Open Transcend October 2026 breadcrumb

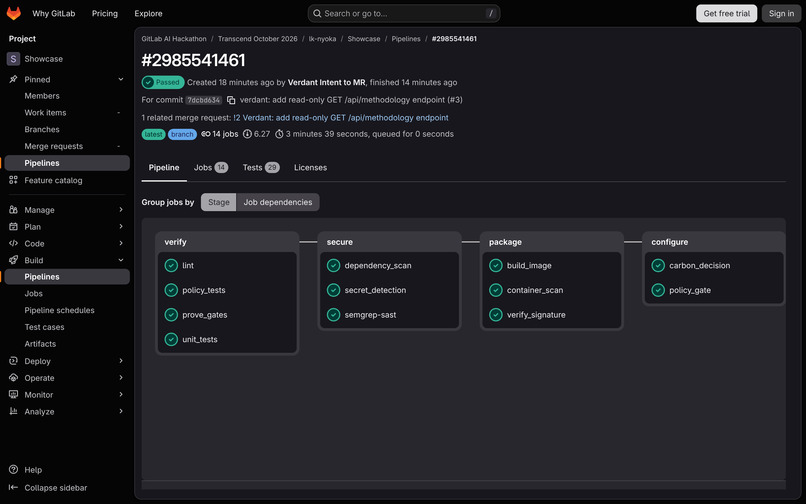coord(258,39)
